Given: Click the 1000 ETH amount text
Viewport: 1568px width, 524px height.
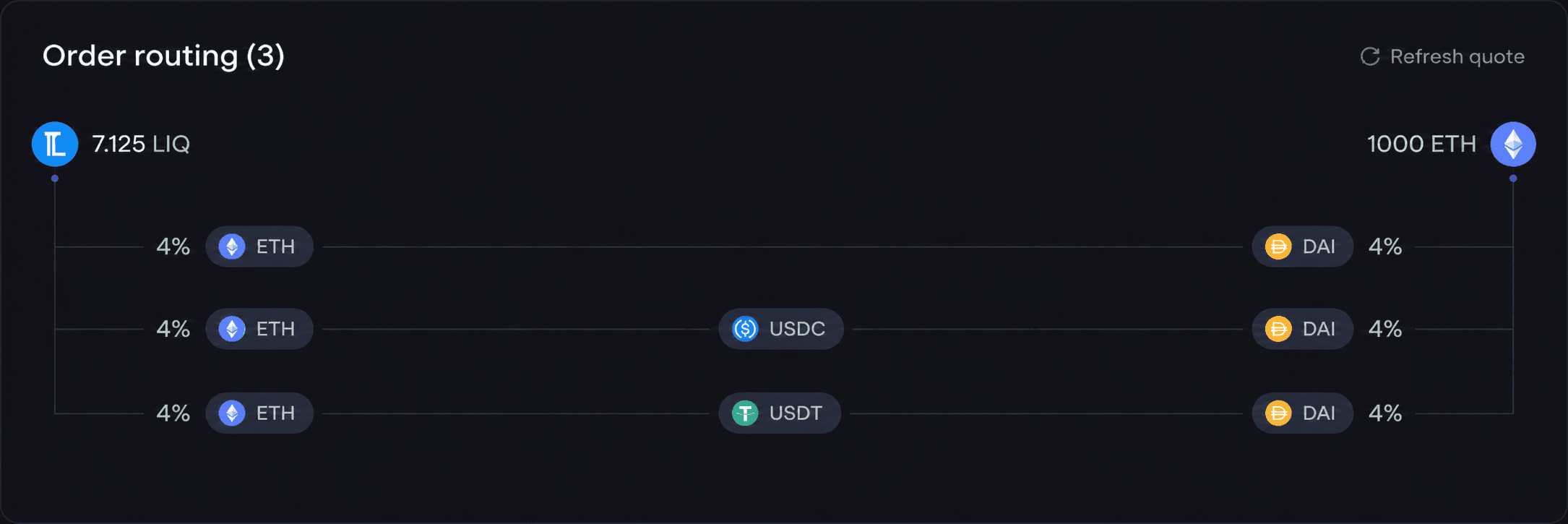Looking at the screenshot, I should [1421, 145].
